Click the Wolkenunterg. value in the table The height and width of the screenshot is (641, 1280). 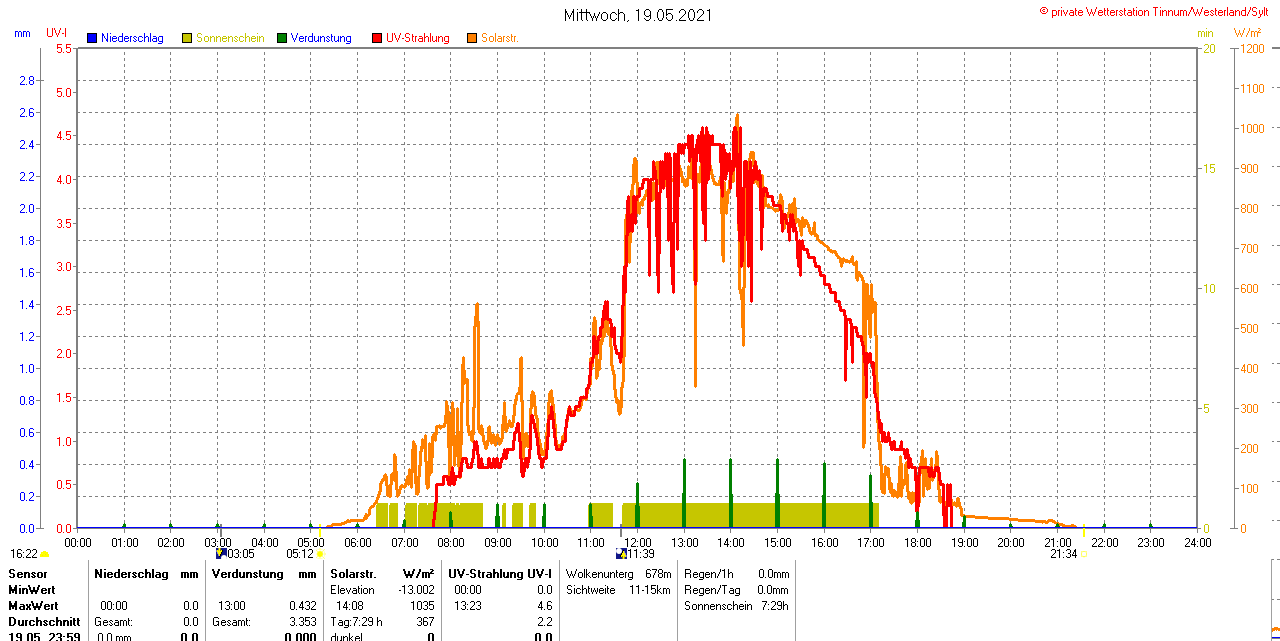point(658,574)
